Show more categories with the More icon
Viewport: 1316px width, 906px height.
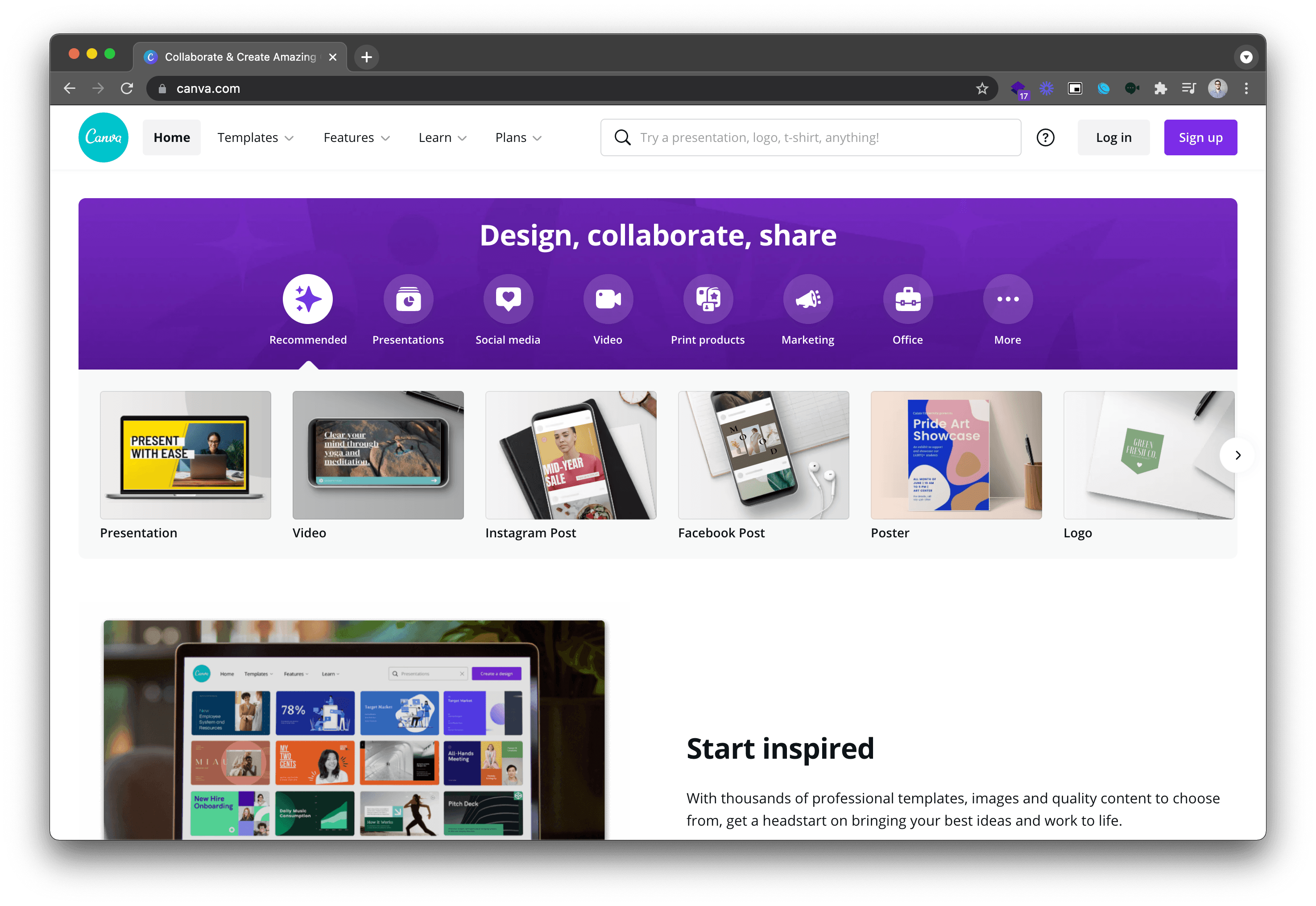[1007, 299]
